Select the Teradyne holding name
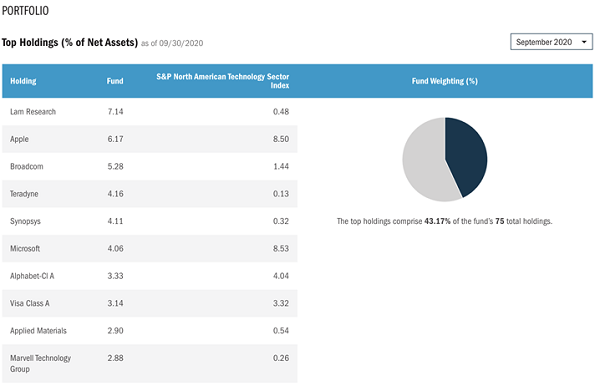 coord(24,194)
